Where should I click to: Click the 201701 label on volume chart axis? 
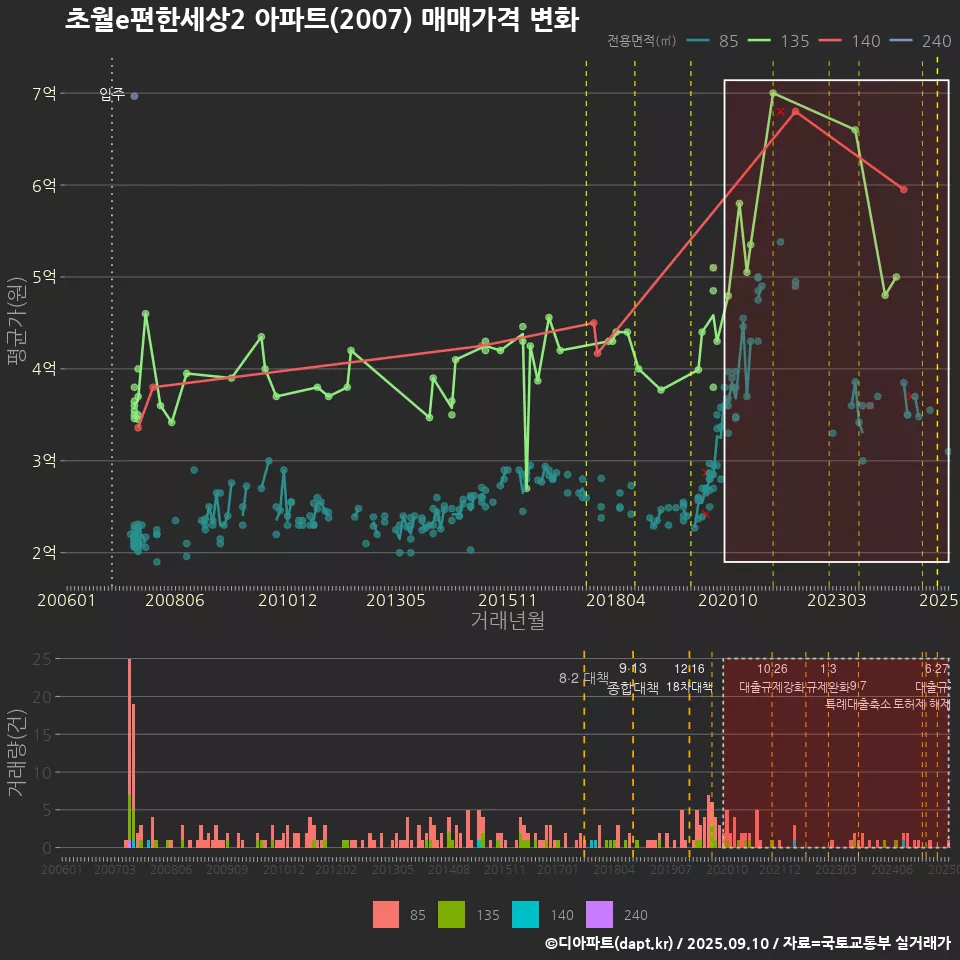tap(557, 869)
